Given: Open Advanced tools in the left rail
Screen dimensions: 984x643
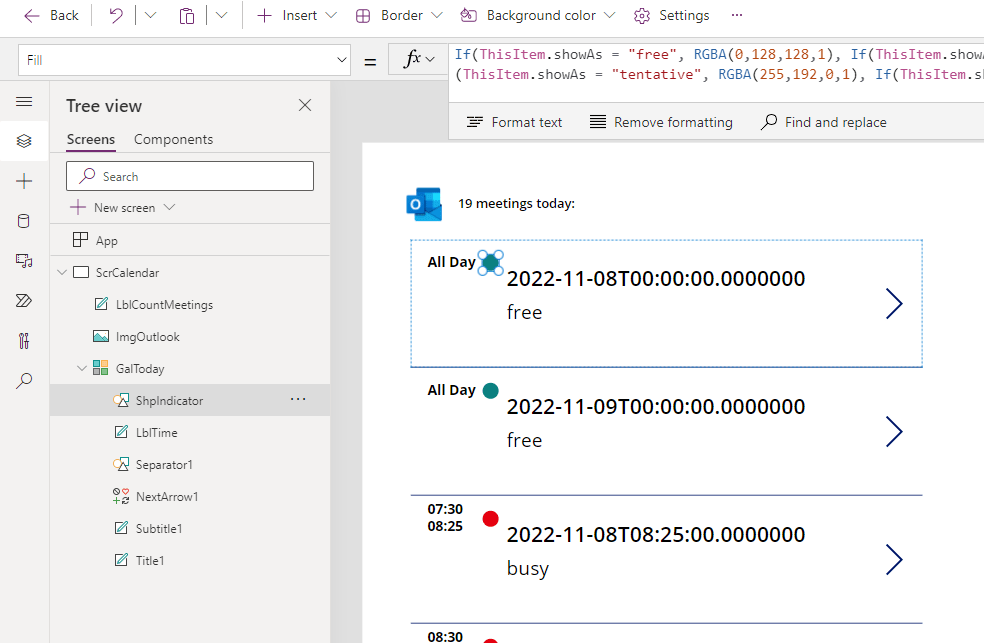Looking at the screenshot, I should click(x=24, y=339).
